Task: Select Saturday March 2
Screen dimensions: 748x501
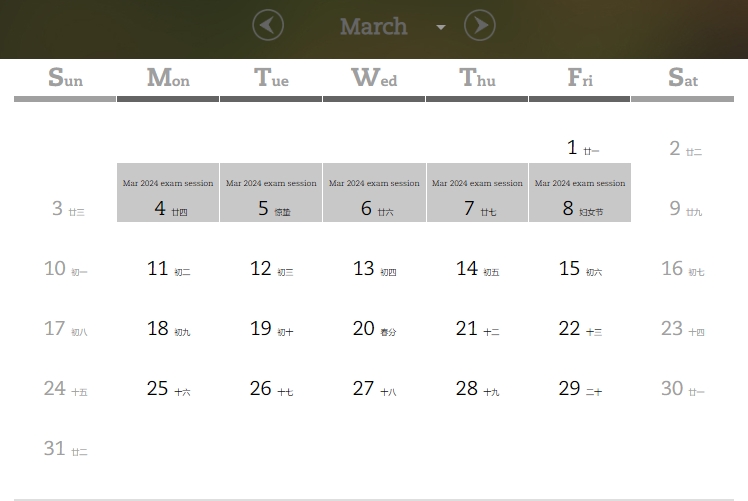Action: tap(676, 149)
